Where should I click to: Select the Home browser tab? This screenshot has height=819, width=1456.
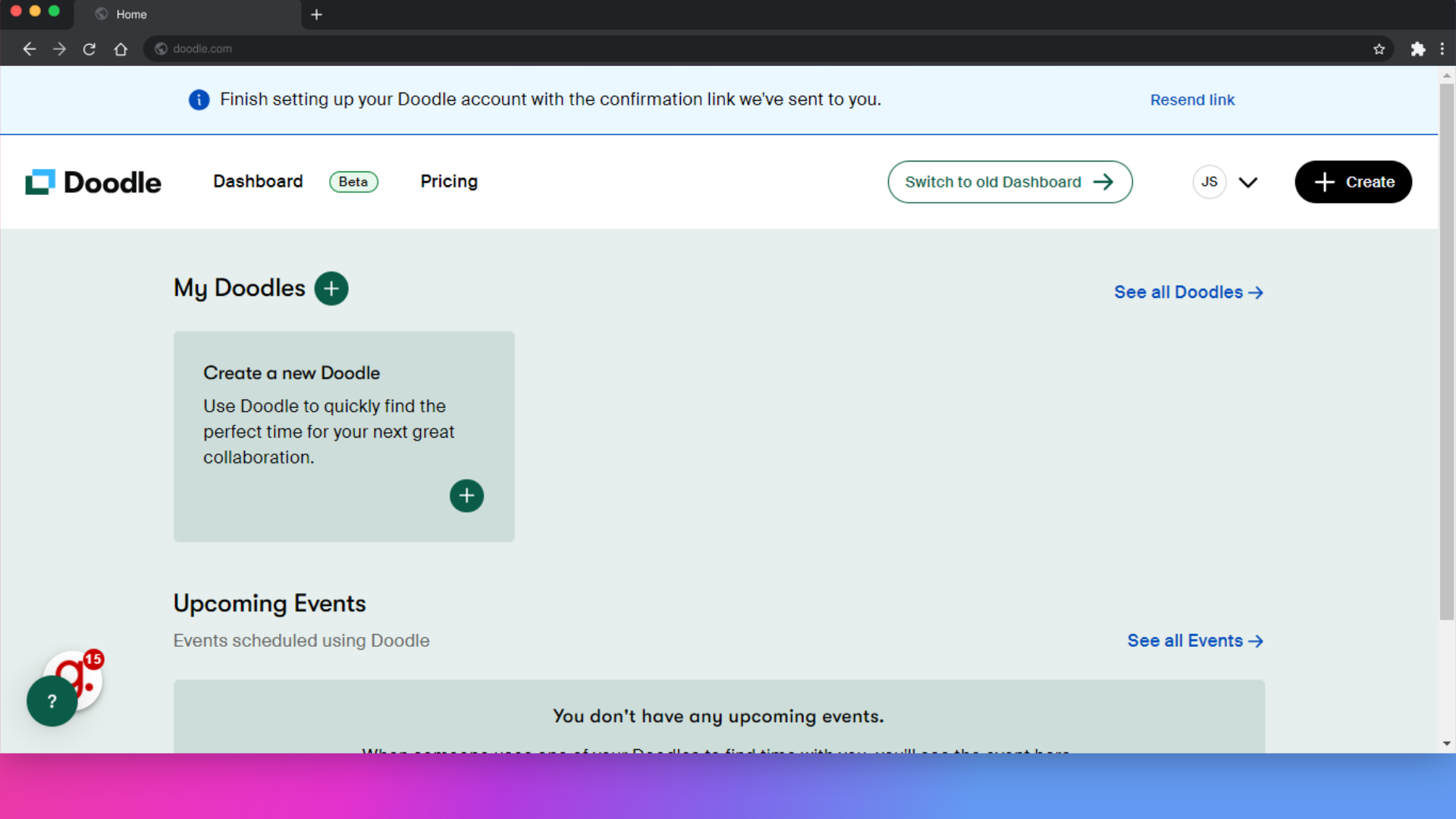tap(187, 14)
